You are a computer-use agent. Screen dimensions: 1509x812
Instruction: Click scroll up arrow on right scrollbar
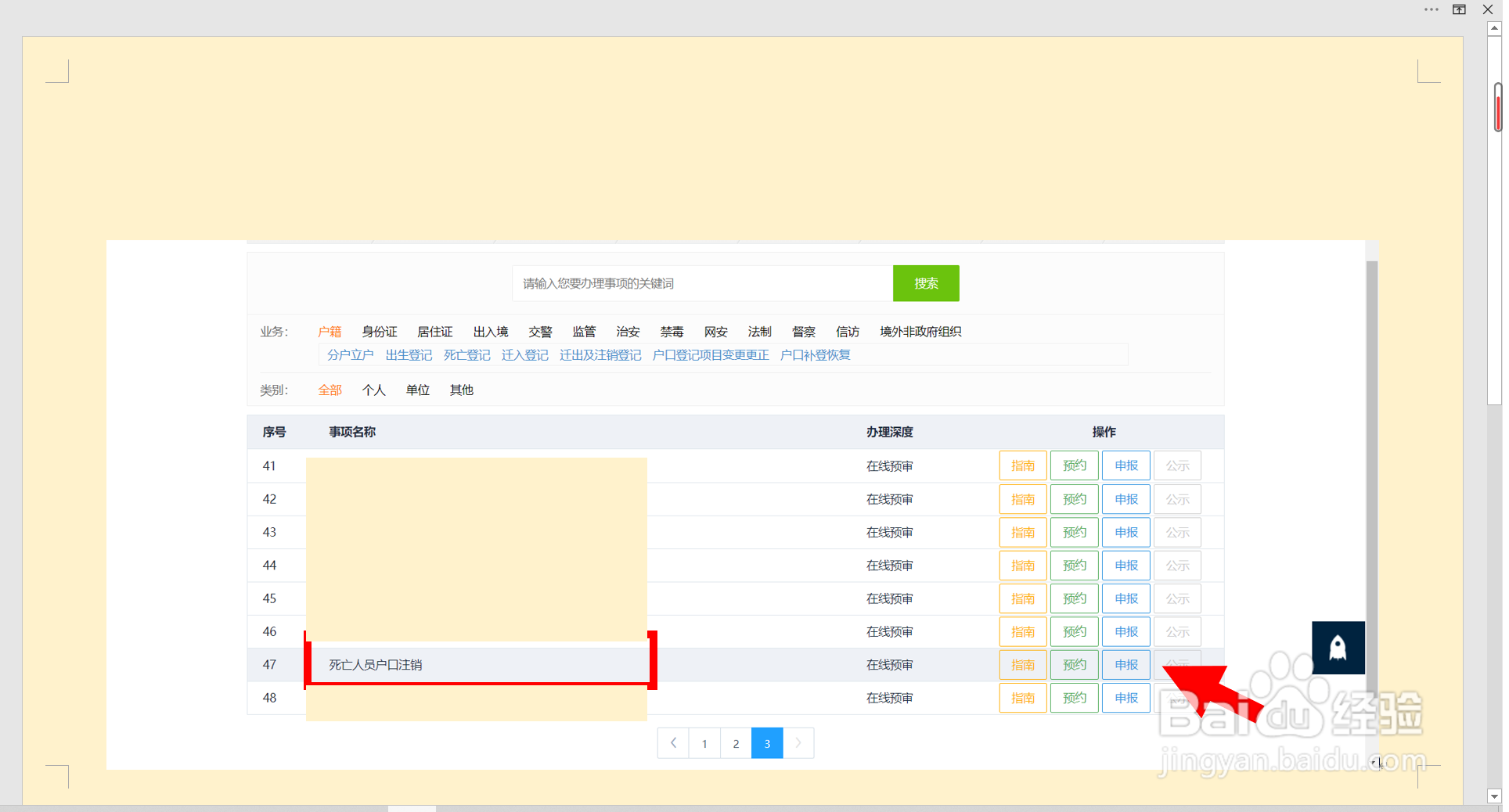pos(1494,28)
